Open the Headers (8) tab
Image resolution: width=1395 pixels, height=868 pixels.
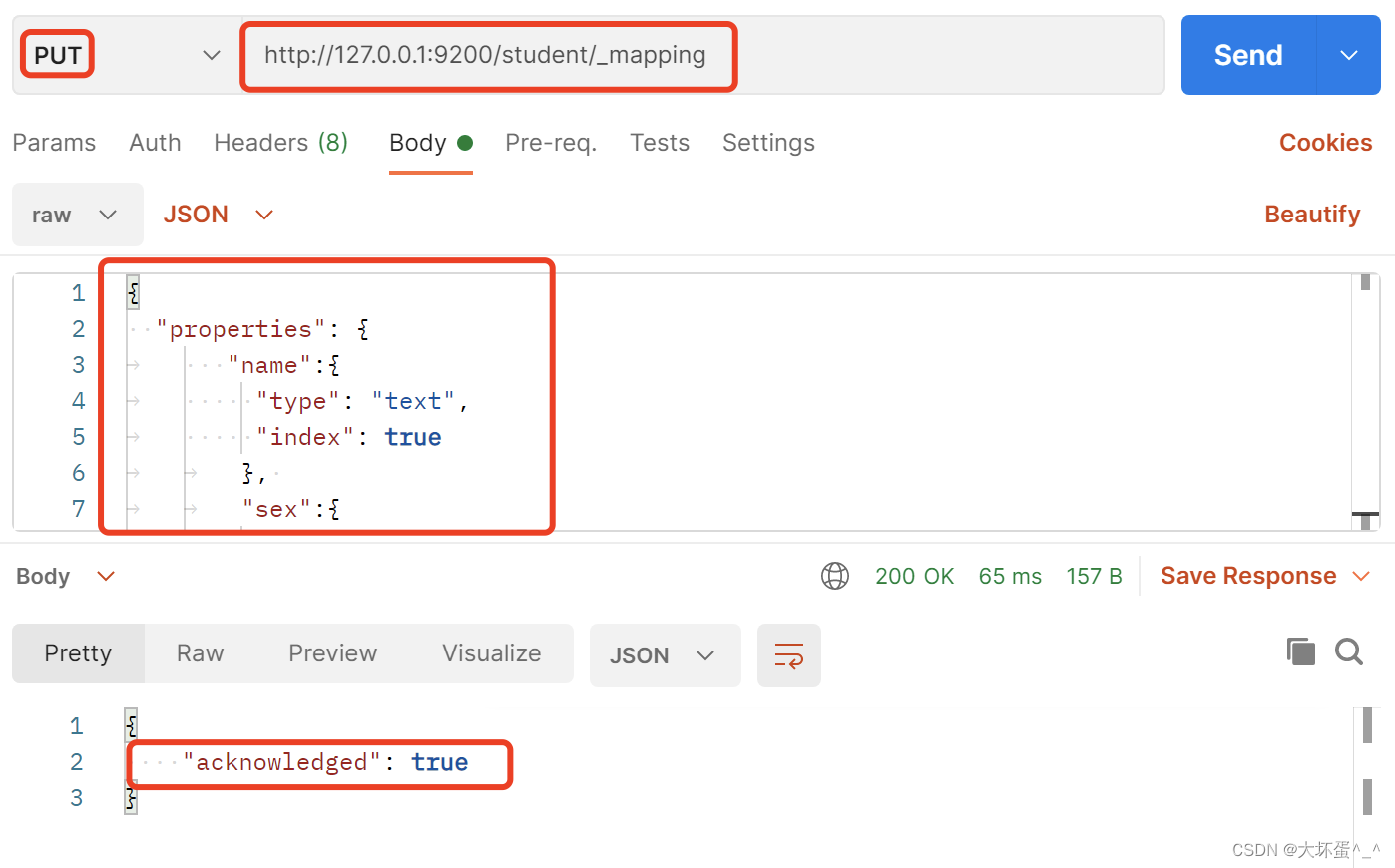[x=280, y=143]
